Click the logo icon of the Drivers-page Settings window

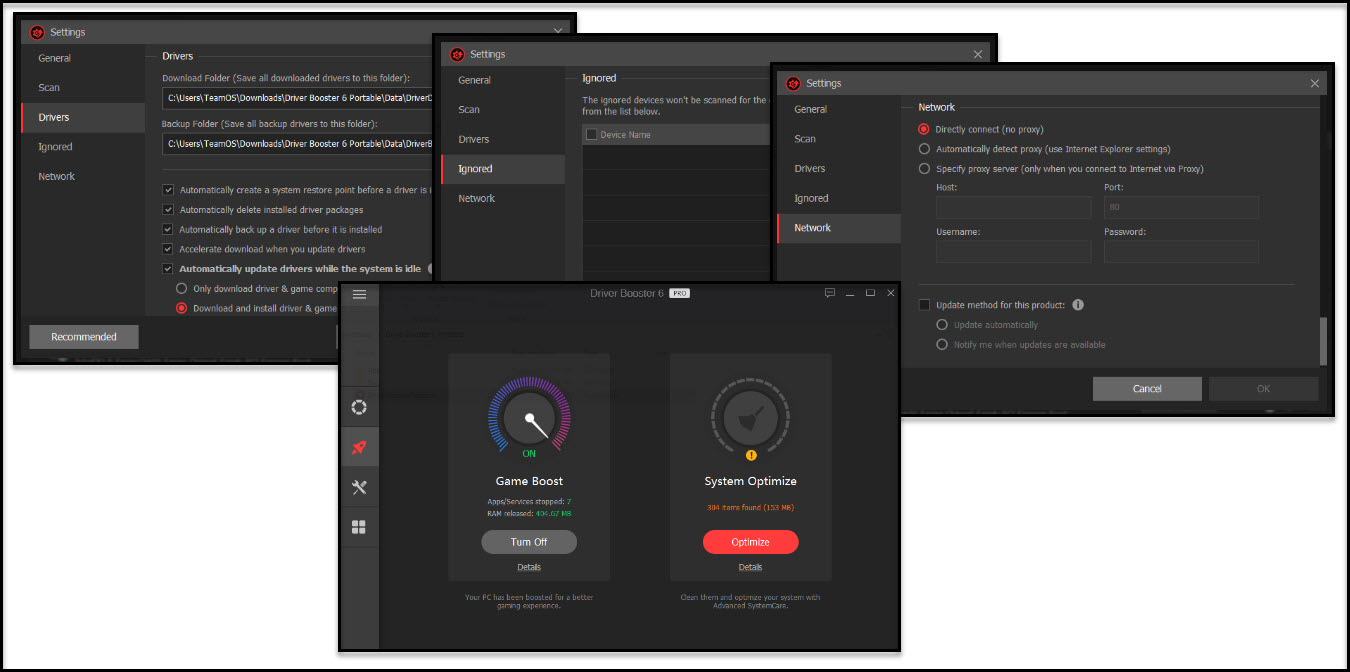tap(37, 32)
